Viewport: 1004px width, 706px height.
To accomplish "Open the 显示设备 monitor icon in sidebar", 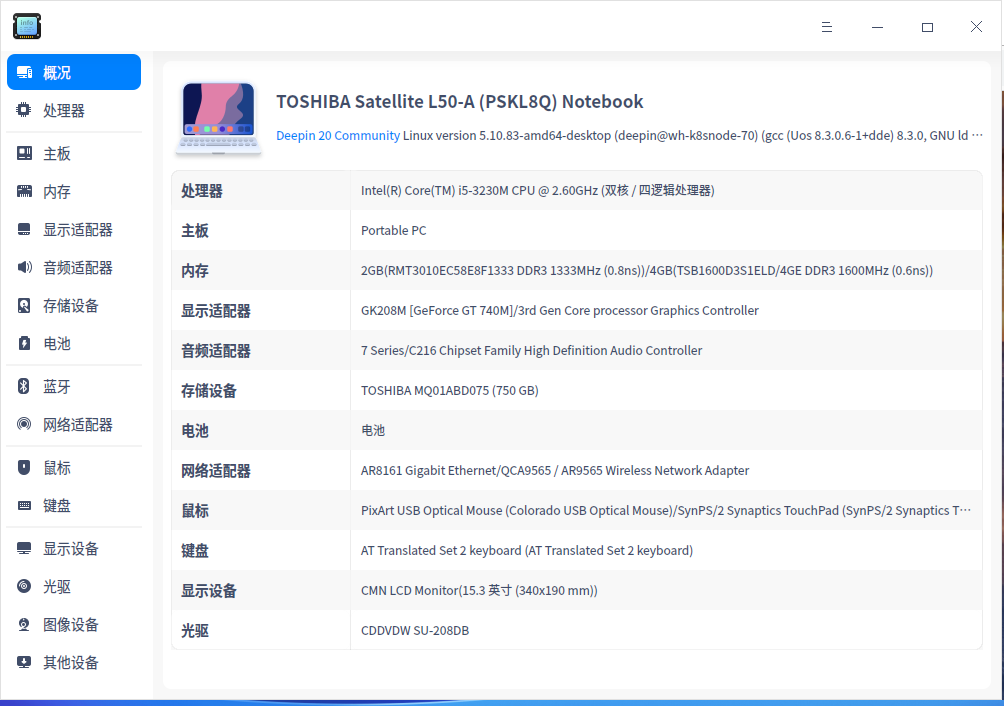I will pyautogui.click(x=24, y=549).
